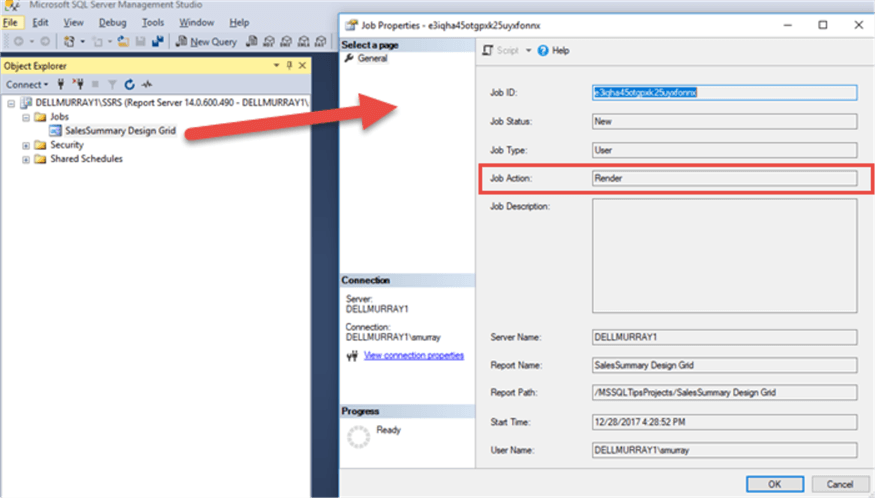Click the New Project toolbar icon
Screen dimensions: 875x498
(69, 41)
